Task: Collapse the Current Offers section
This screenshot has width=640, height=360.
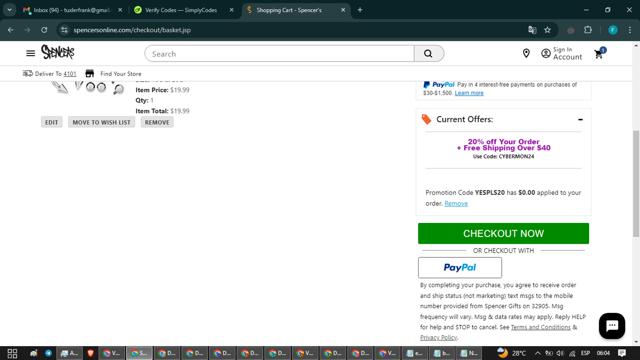Action: pos(580,120)
